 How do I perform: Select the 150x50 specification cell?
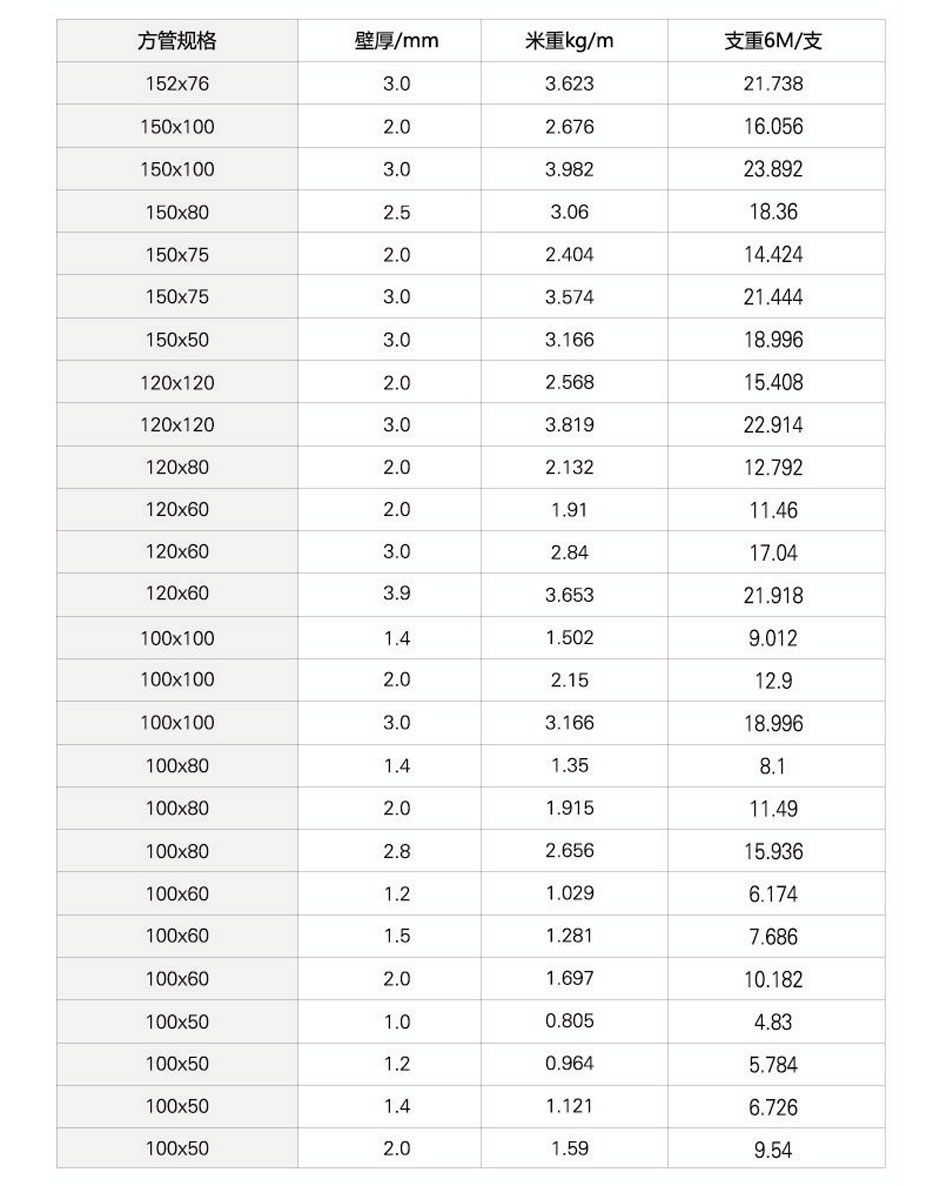coord(177,340)
